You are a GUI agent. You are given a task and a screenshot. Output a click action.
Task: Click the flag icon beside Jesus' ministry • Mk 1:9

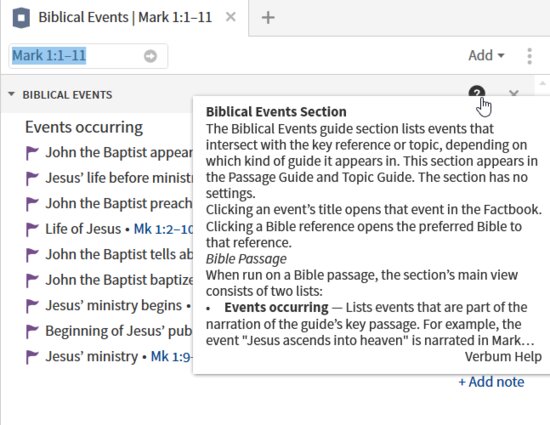pyautogui.click(x=32, y=357)
